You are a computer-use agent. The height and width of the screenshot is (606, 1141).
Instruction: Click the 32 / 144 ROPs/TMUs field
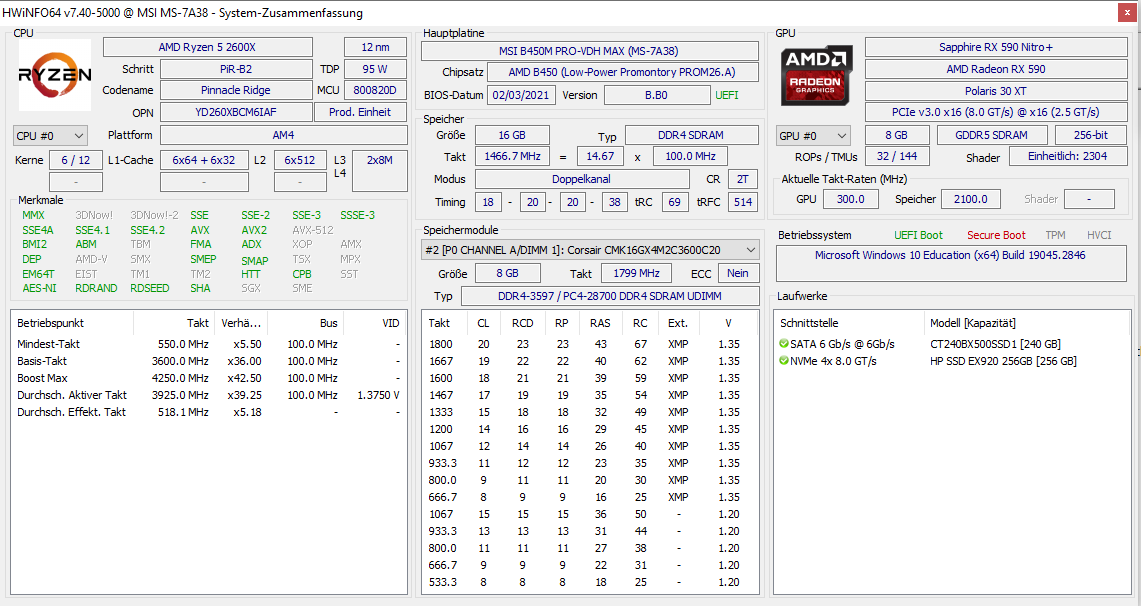pyautogui.click(x=897, y=156)
